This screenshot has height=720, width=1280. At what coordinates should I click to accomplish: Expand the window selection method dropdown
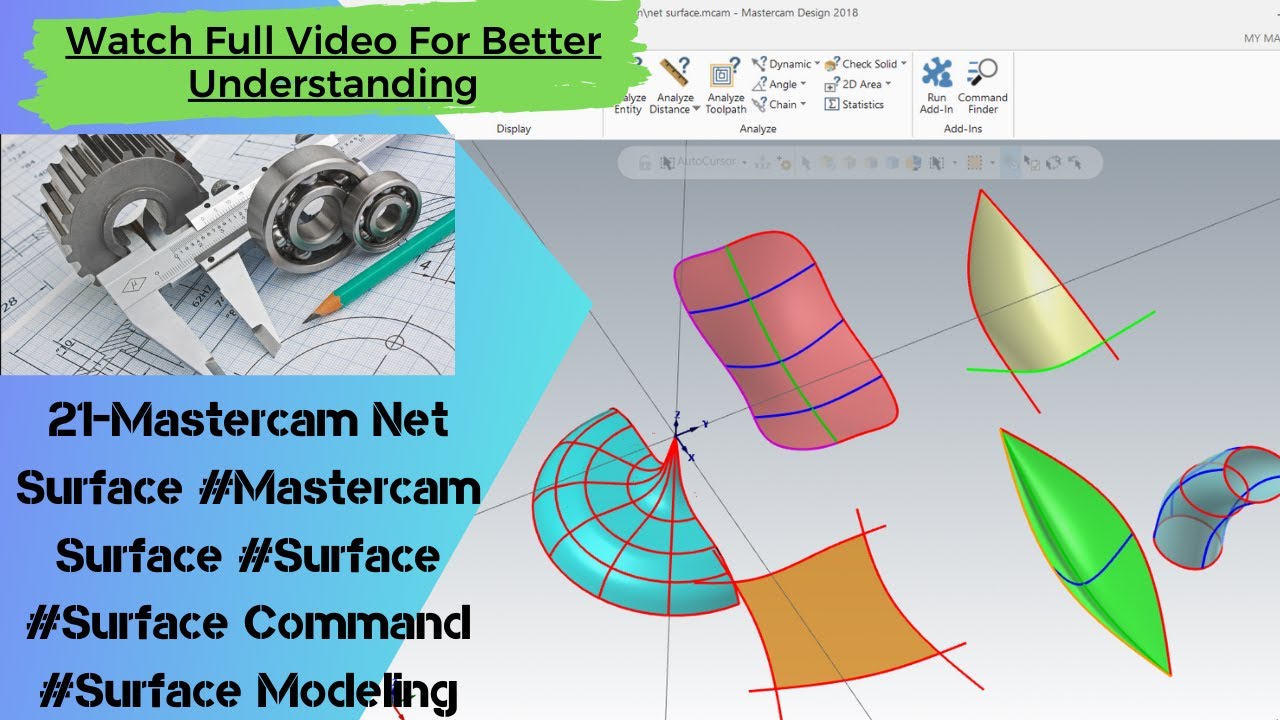point(992,162)
